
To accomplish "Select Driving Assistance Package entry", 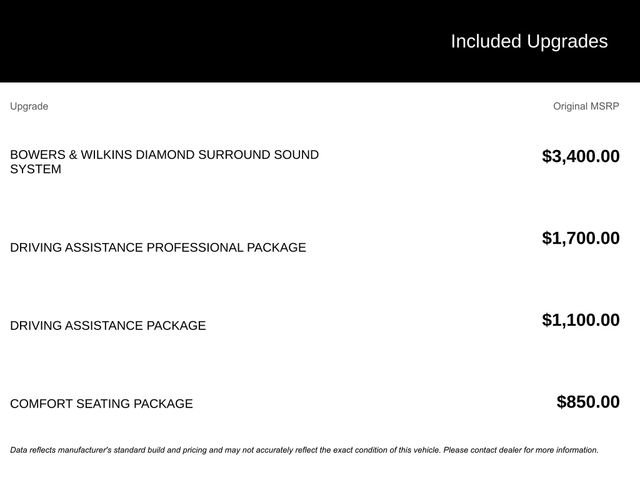I will tap(108, 325).
